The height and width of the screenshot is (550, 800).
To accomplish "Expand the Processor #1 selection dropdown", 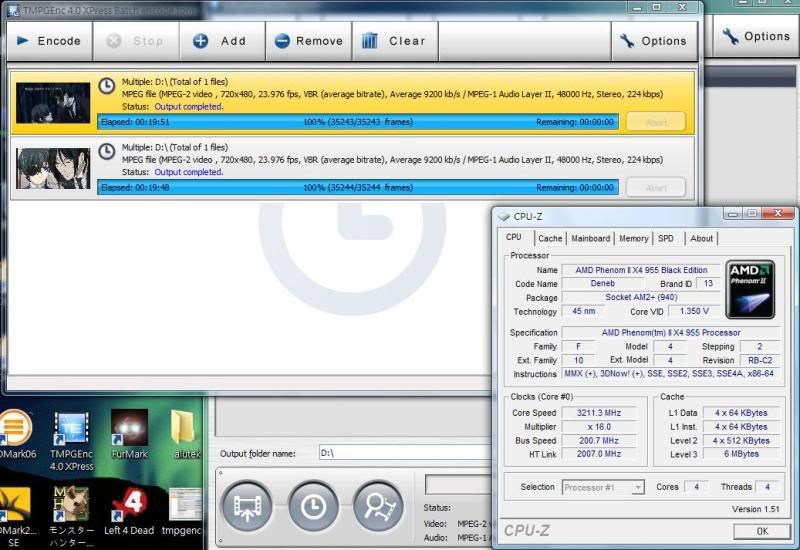I will point(603,487).
